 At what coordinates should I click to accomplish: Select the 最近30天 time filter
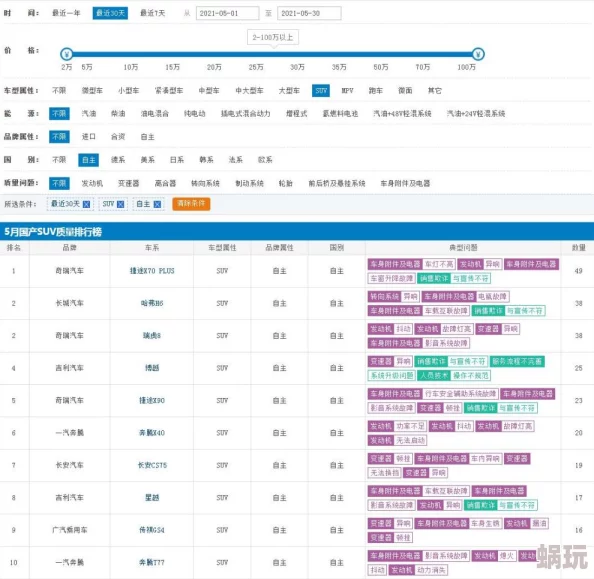[x=110, y=13]
